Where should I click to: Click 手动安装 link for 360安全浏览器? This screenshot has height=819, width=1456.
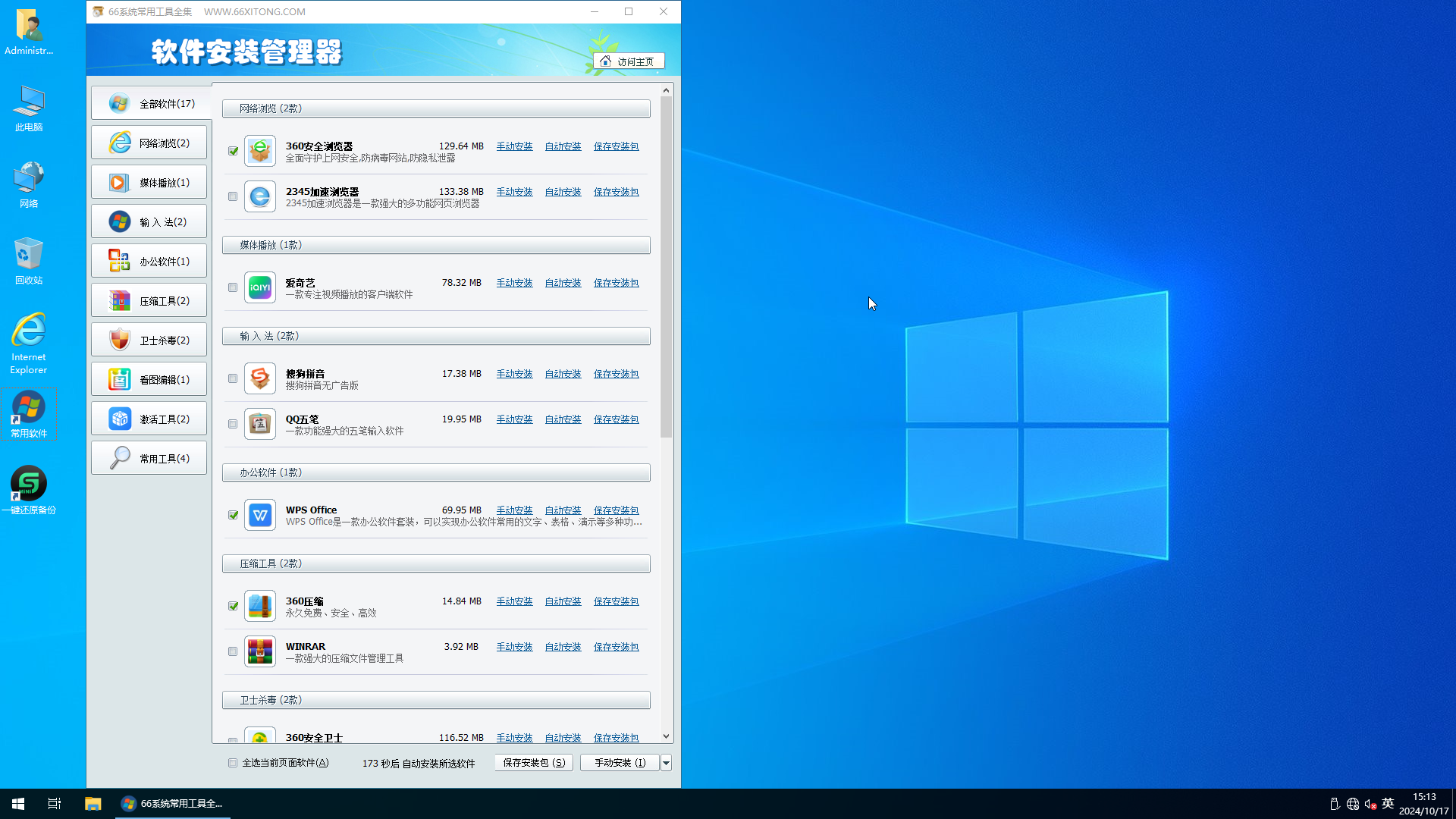coord(514,146)
